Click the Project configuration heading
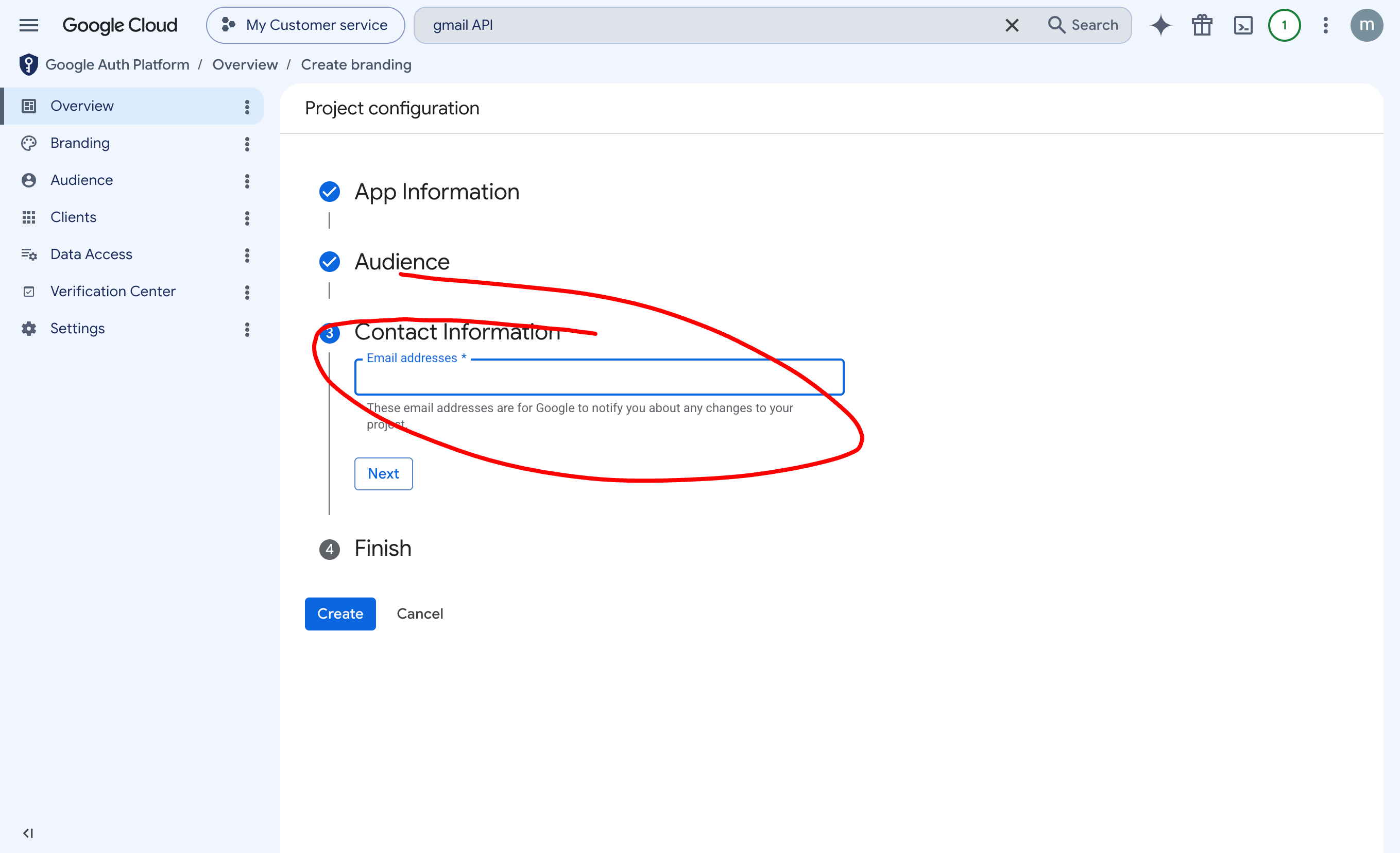1400x853 pixels. tap(392, 109)
